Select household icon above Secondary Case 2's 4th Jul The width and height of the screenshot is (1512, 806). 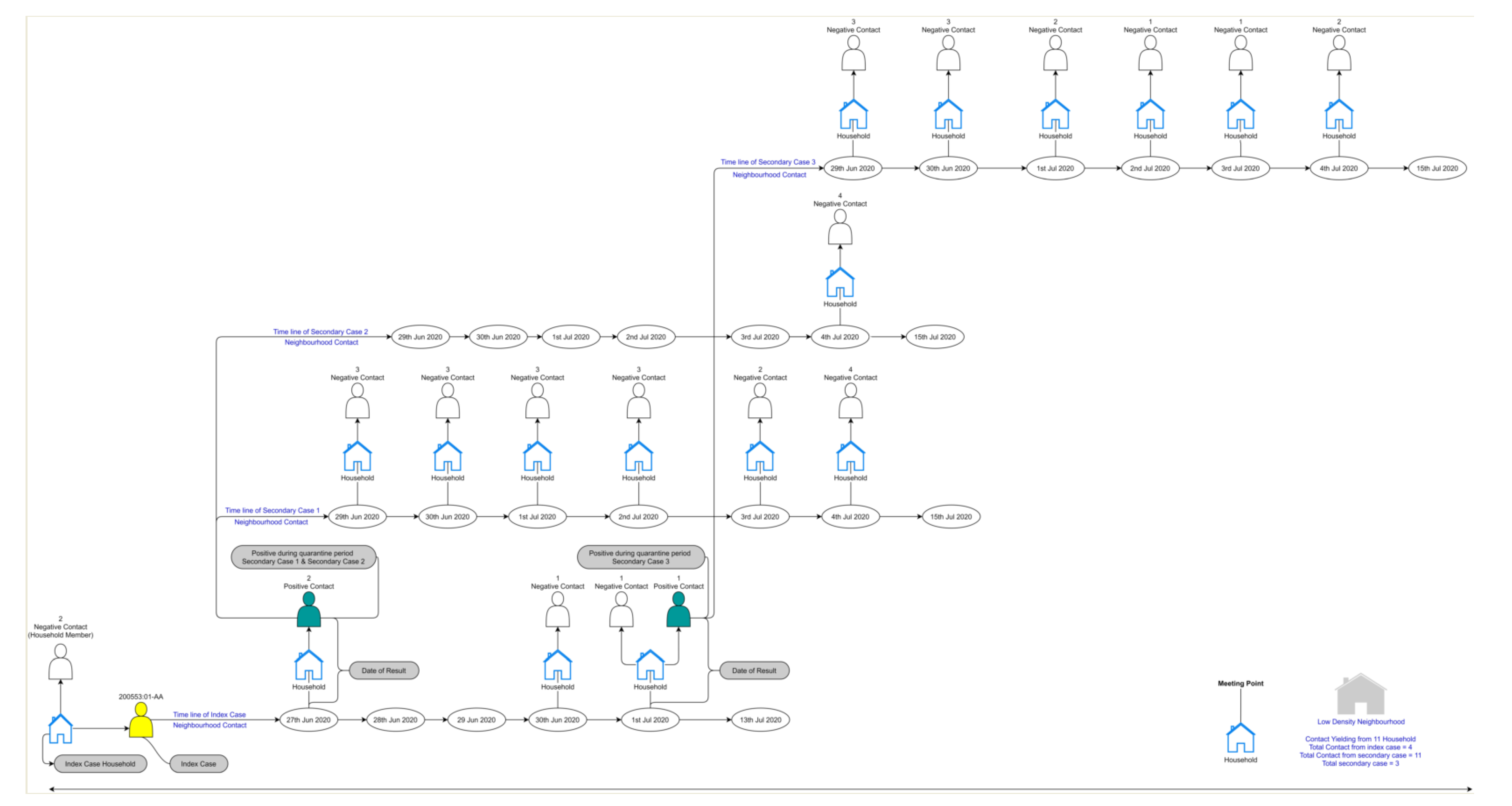(x=840, y=283)
